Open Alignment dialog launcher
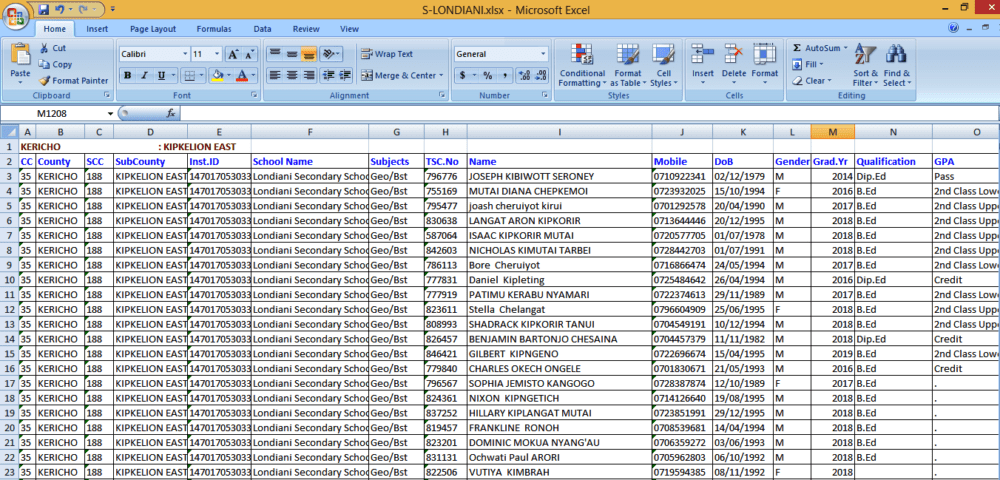The height and width of the screenshot is (480, 1000). click(441, 95)
